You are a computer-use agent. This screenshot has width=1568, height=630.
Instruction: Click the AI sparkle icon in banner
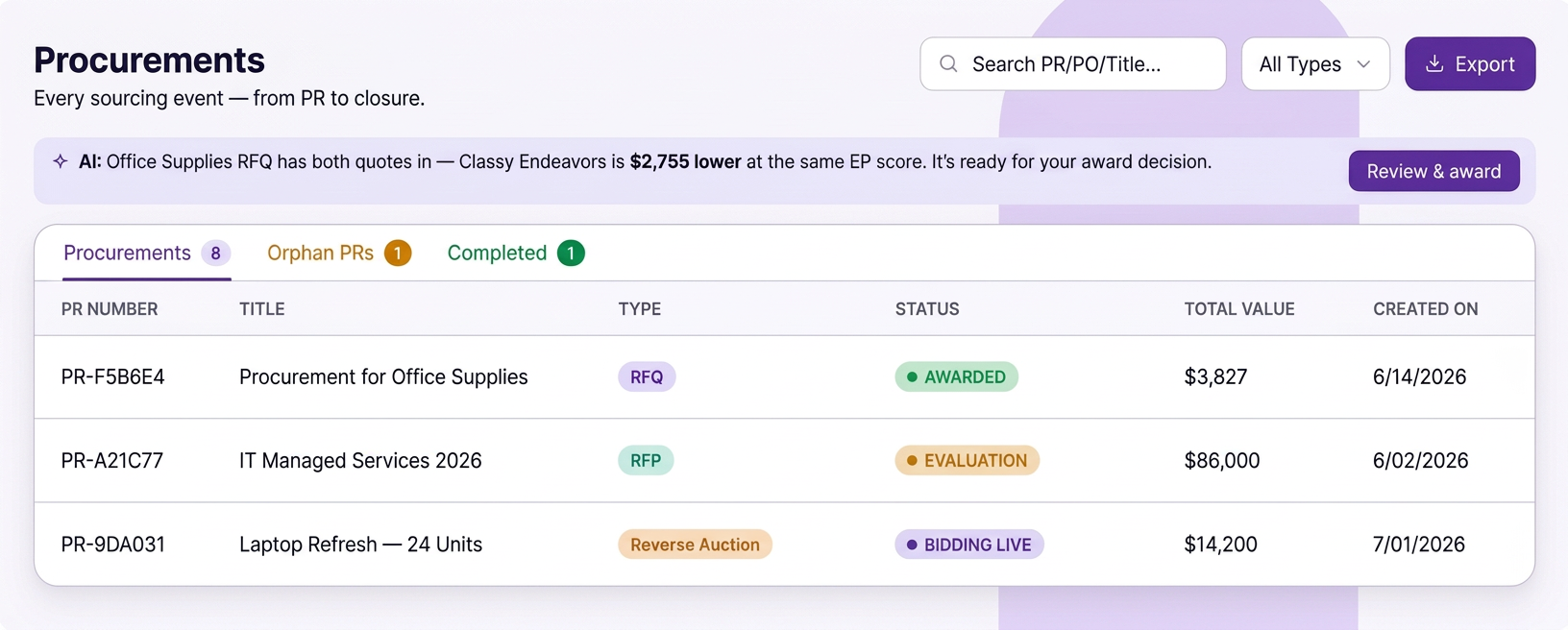(61, 161)
